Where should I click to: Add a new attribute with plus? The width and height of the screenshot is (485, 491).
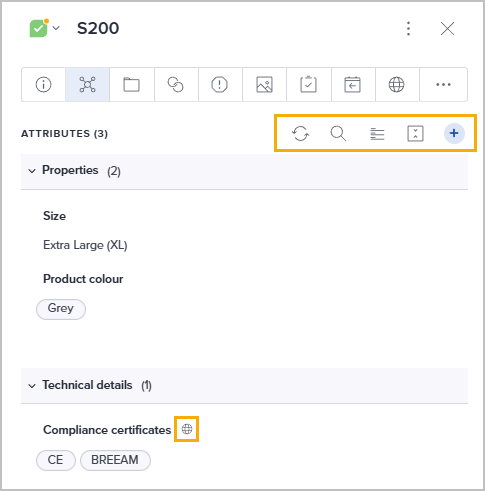point(454,133)
